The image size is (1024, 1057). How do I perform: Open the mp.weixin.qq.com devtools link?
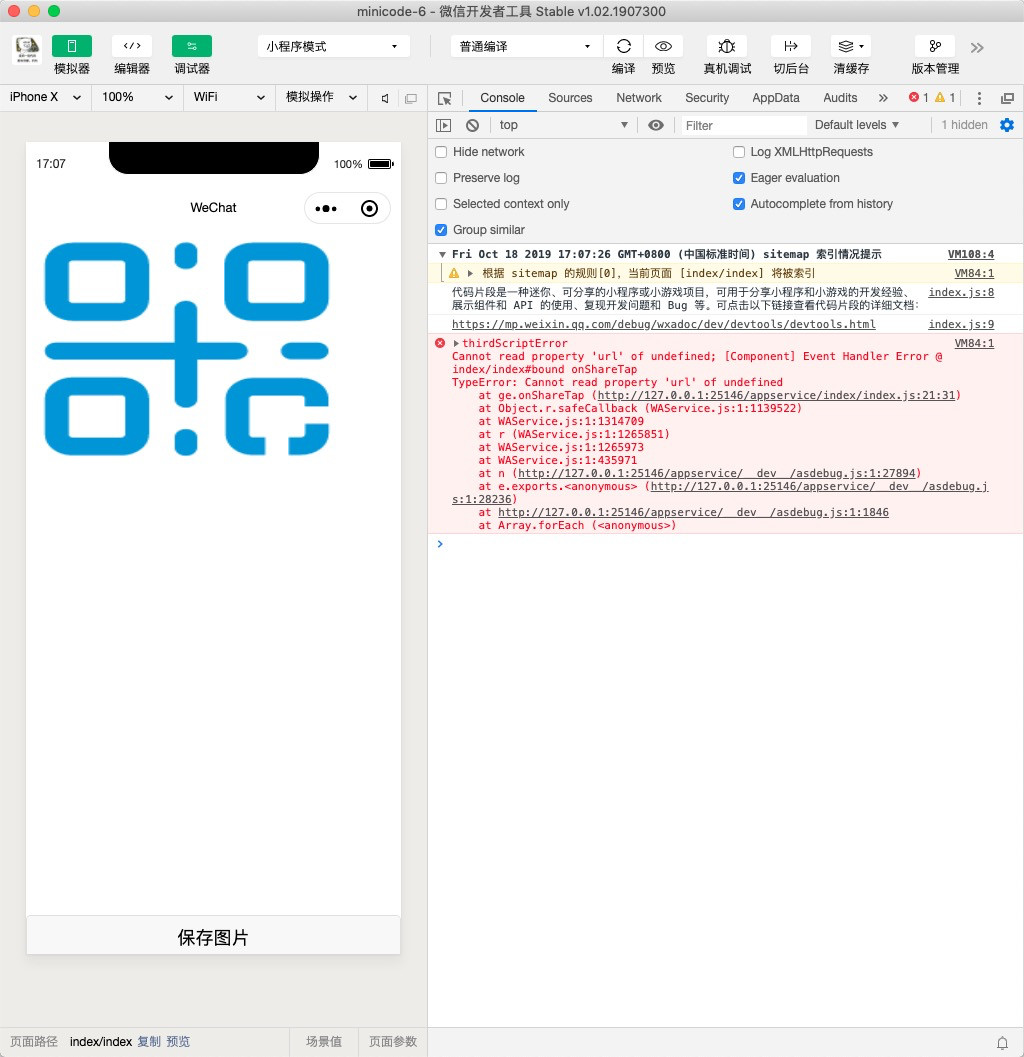click(664, 325)
